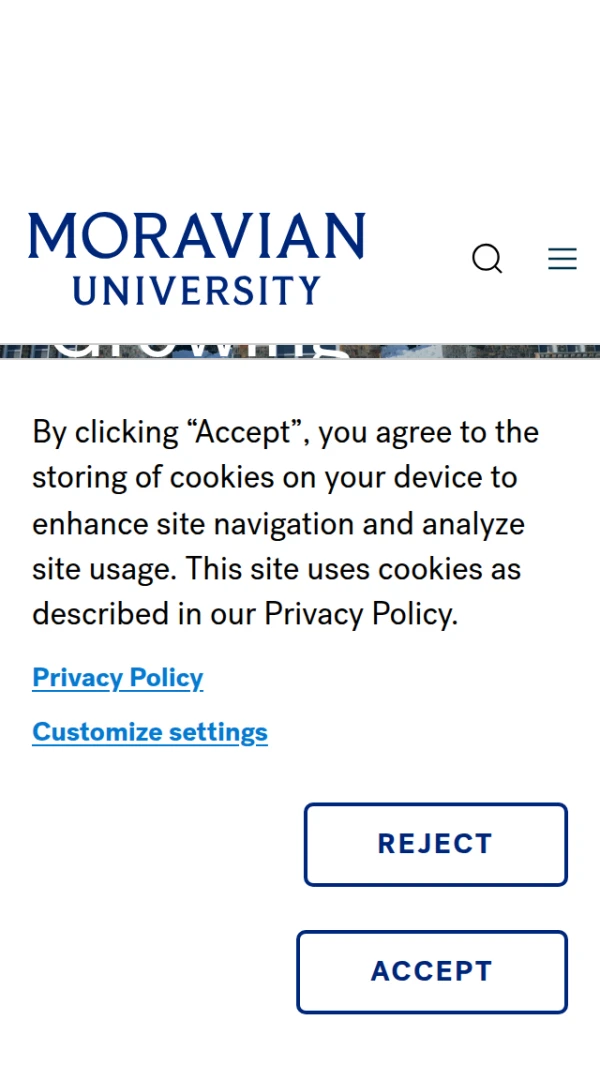600x1065 pixels.
Task: Click the "site usage. This site uses cookies" line
Action: (276, 569)
